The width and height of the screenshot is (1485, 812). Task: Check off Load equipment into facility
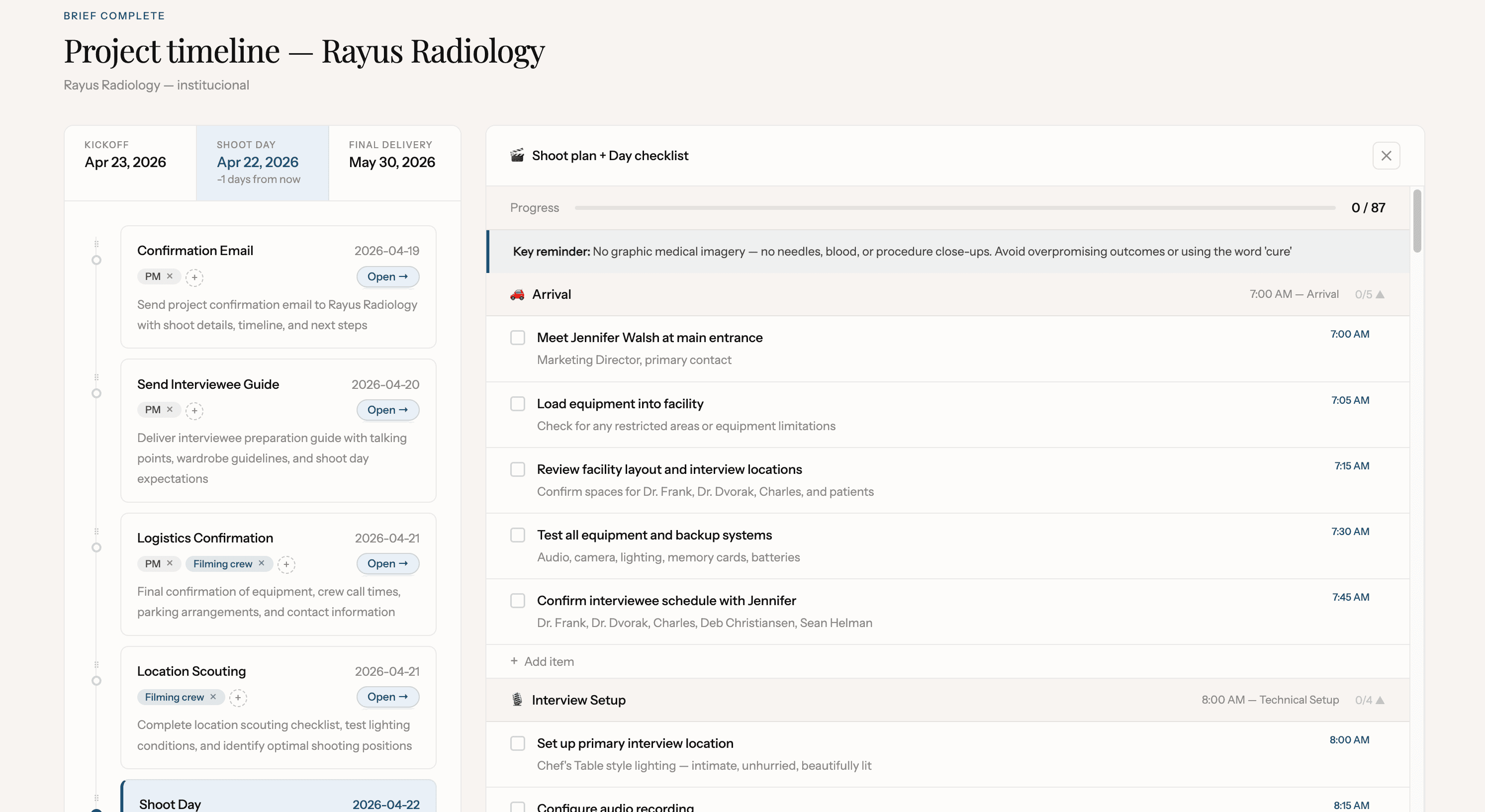[x=518, y=404]
